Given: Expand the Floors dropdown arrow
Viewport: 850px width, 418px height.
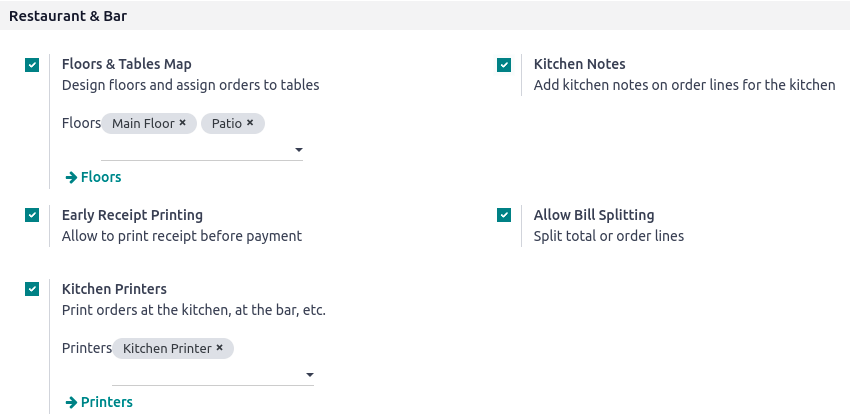Looking at the screenshot, I should click(298, 151).
